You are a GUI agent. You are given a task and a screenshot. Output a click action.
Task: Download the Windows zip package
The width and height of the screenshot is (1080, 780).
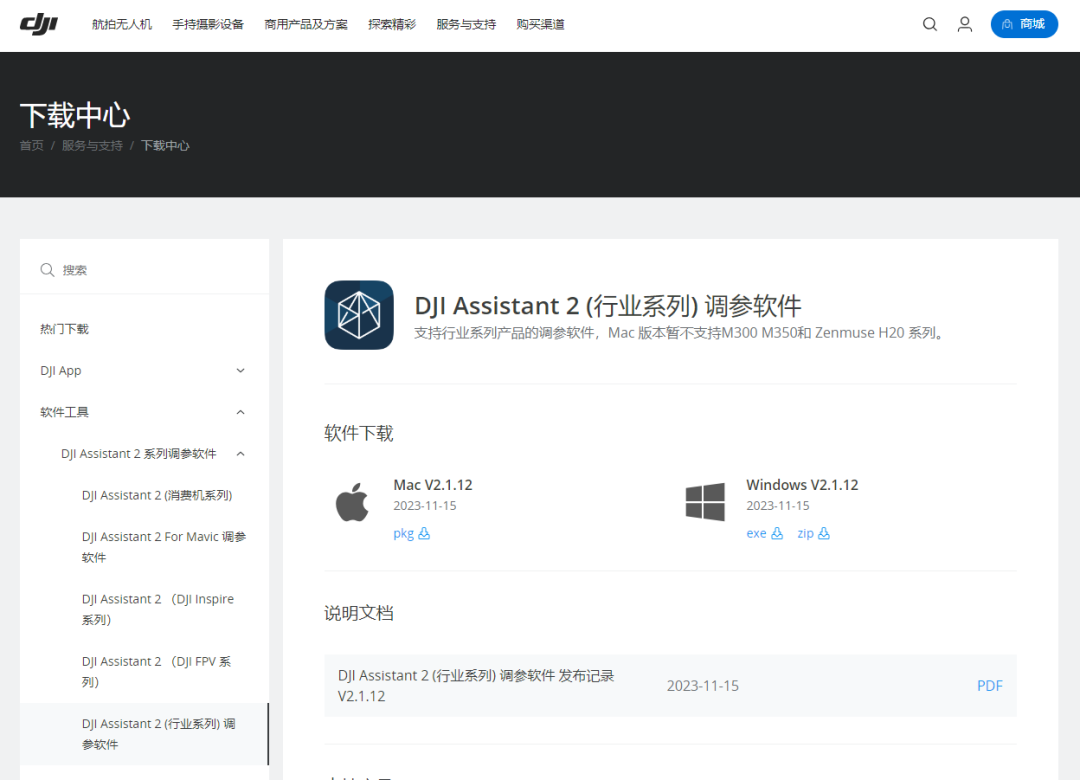tap(813, 533)
